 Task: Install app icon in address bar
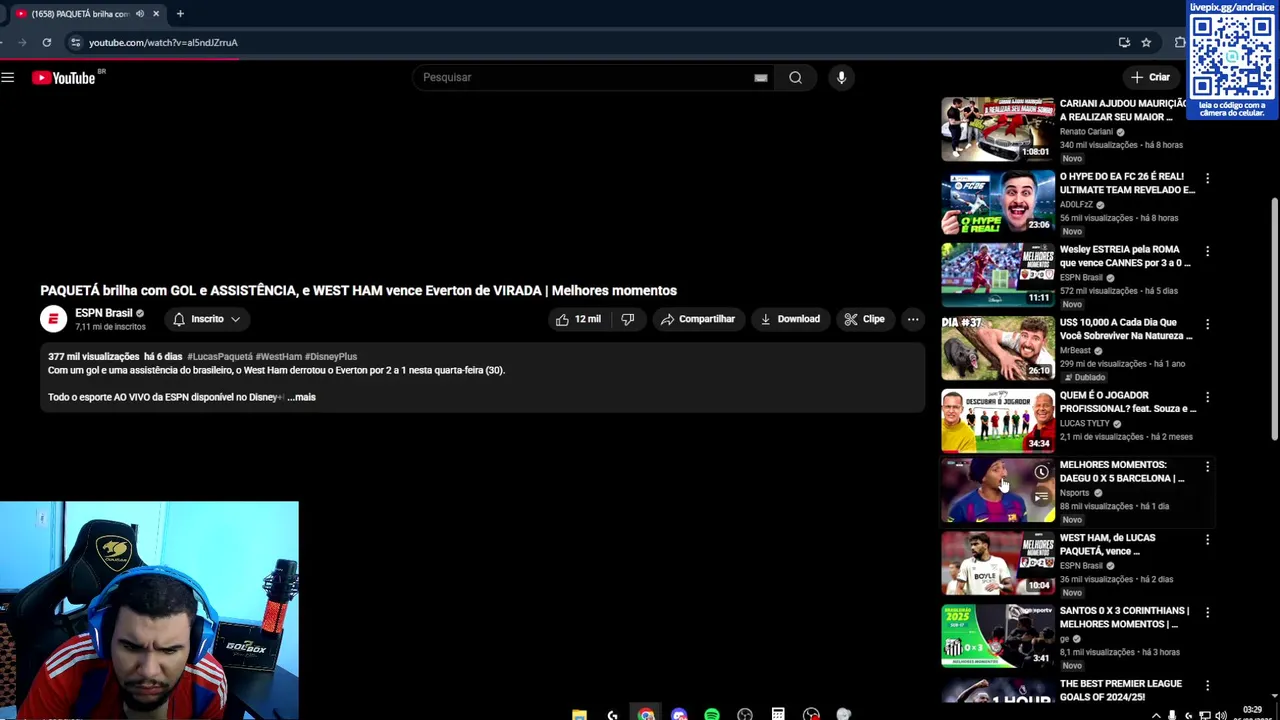coord(1124,42)
